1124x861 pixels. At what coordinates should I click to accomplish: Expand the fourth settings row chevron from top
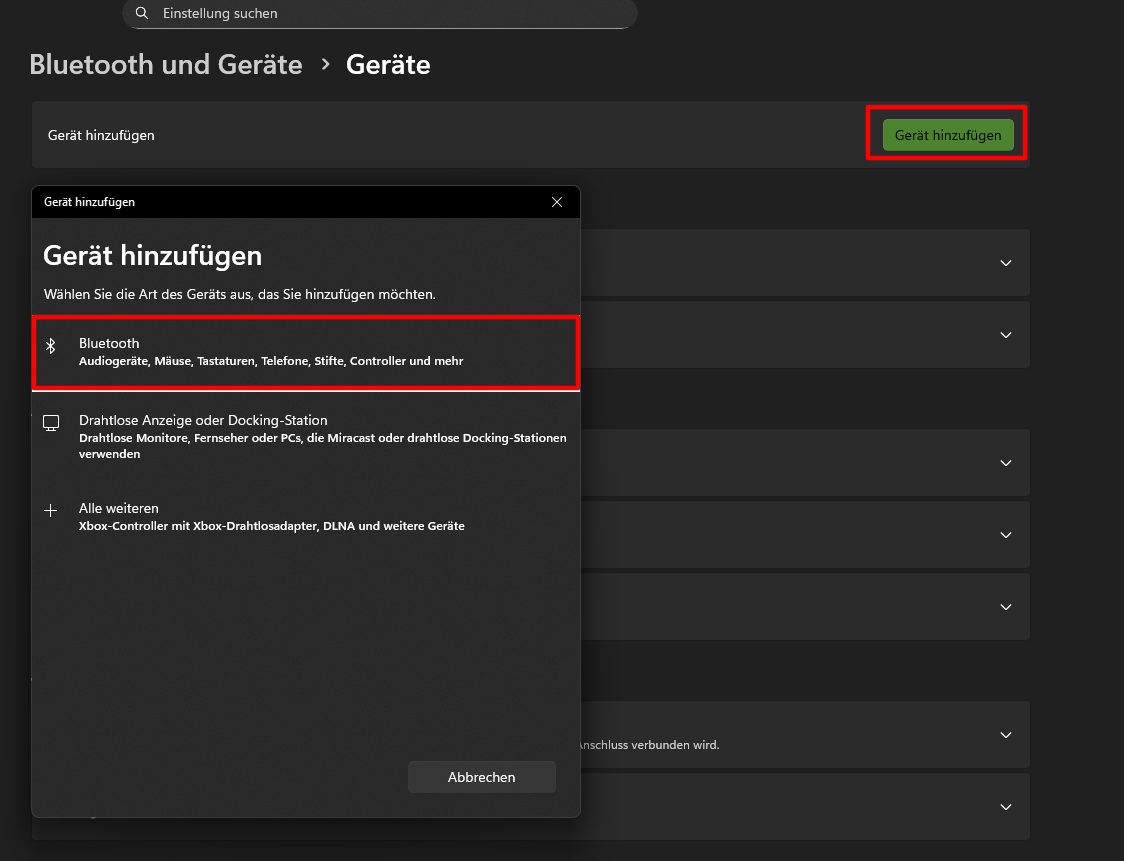point(1006,535)
